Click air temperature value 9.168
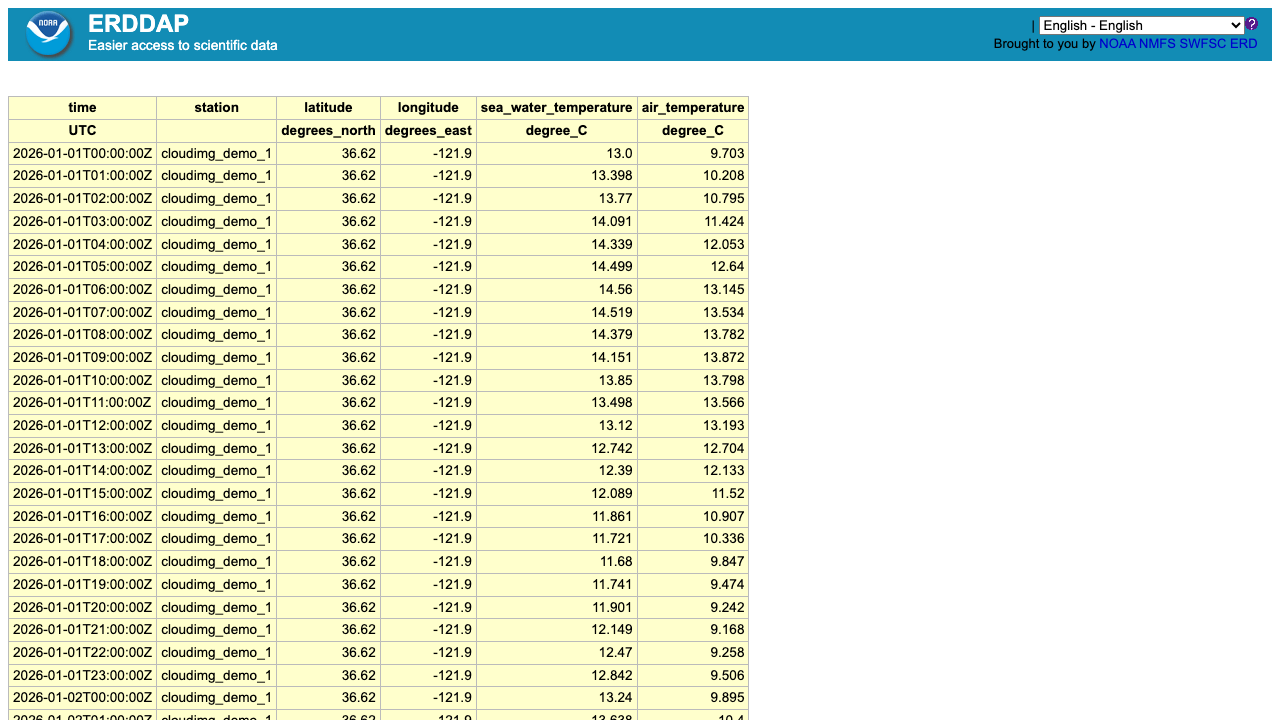Image resolution: width=1280 pixels, height=720 pixels. click(x=693, y=630)
